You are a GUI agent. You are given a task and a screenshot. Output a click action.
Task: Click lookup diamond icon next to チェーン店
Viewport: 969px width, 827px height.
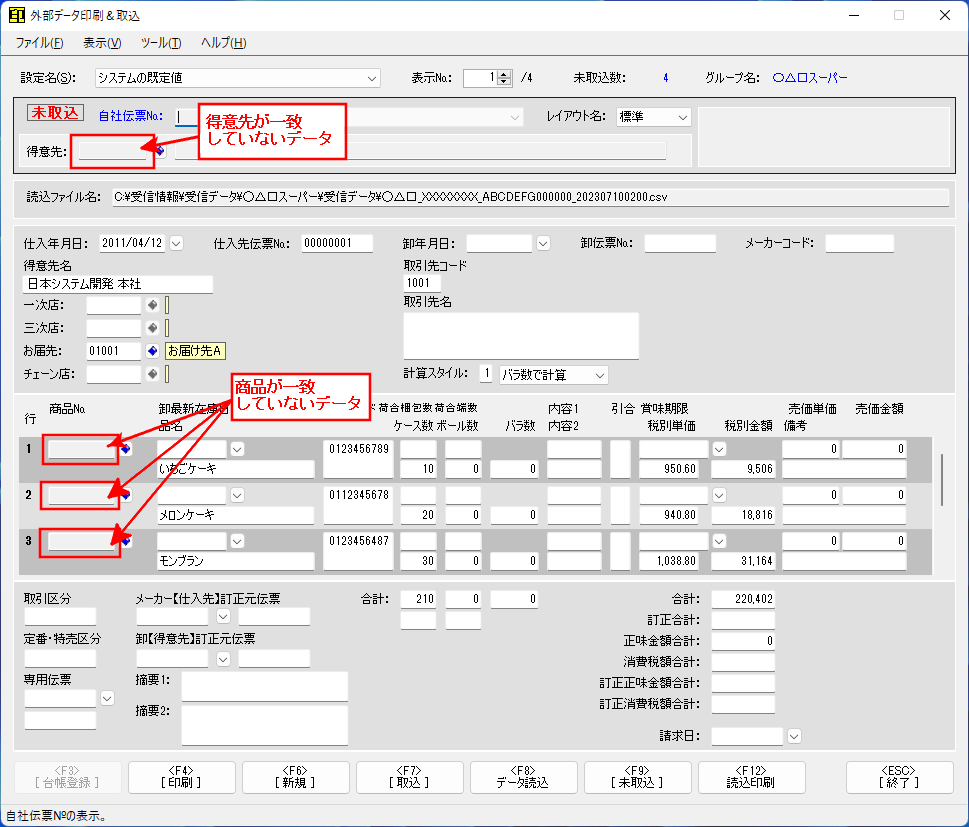pos(153,374)
